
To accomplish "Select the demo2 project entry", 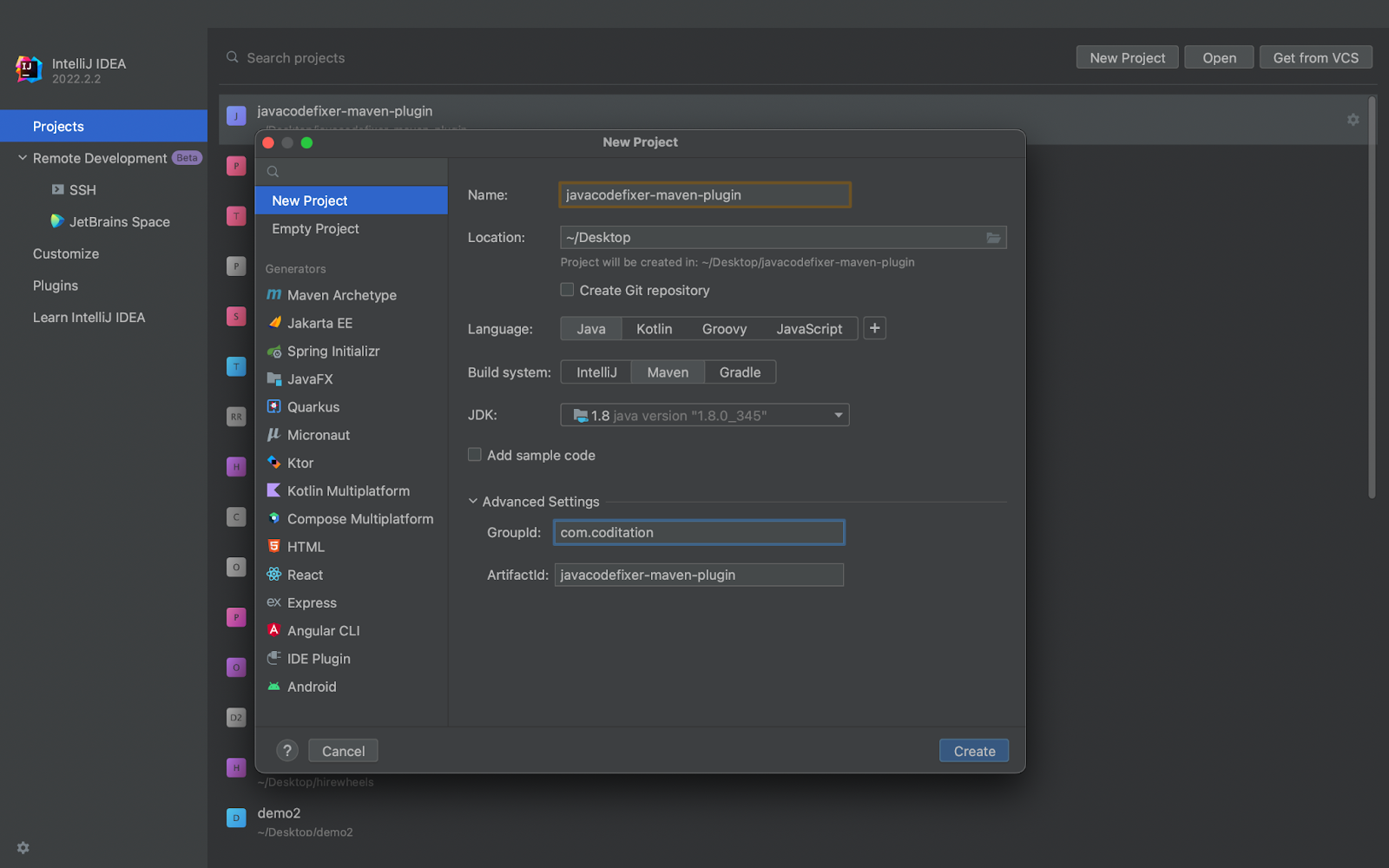I will [793, 820].
